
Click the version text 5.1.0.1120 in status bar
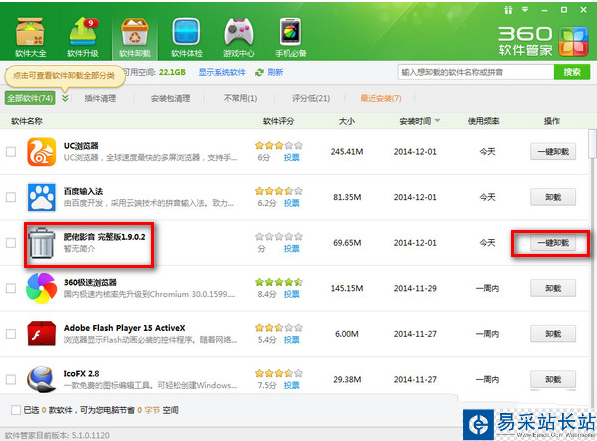coord(91,435)
